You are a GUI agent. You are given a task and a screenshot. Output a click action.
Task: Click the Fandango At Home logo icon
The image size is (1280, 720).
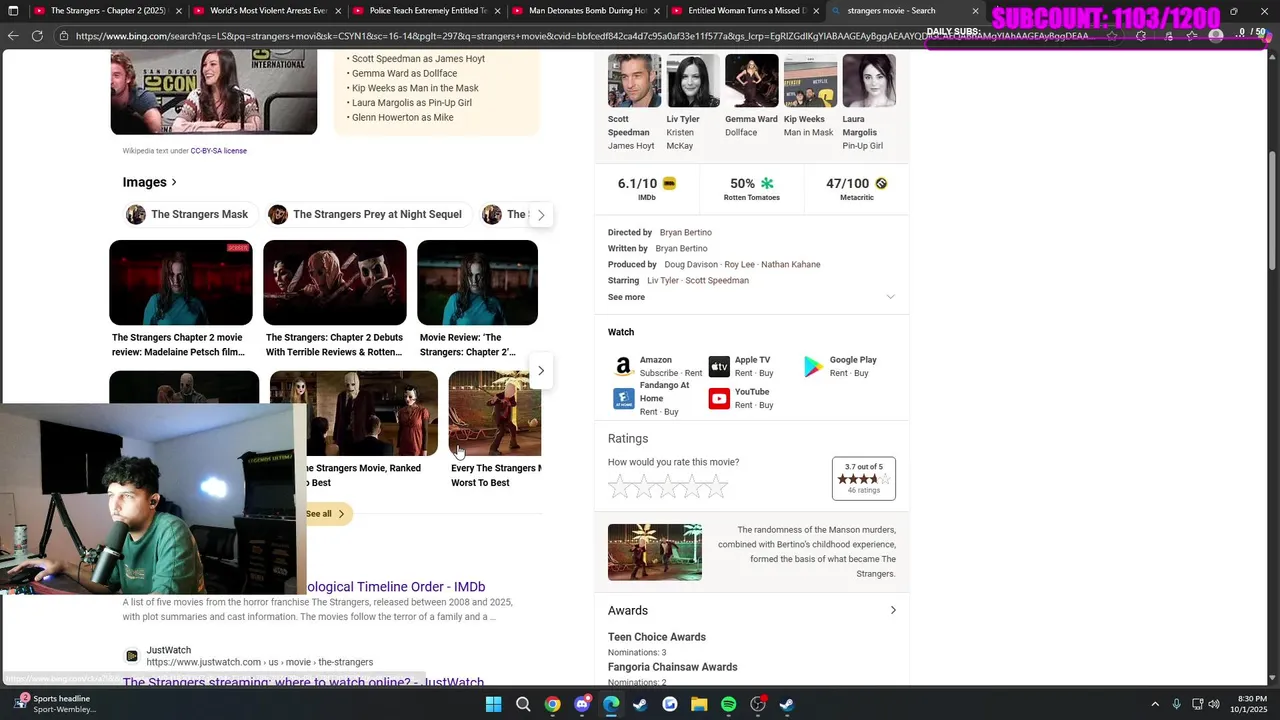tap(623, 399)
